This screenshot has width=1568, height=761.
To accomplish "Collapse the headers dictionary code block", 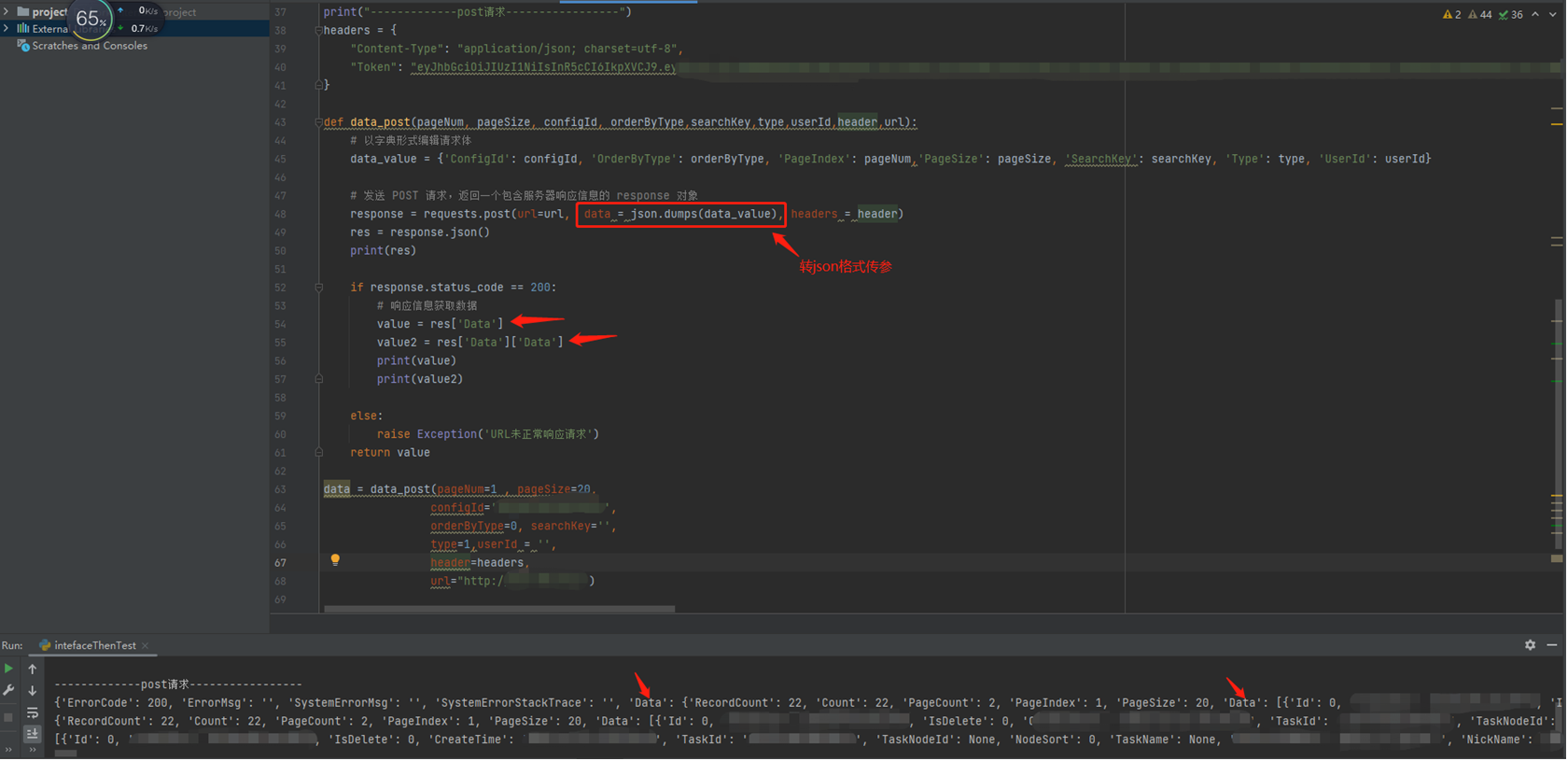I will tap(318, 31).
